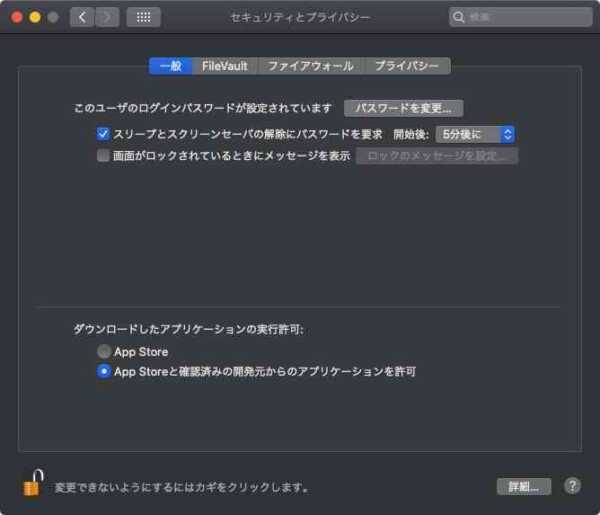Viewport: 600px width, 515px height.
Task: Open help with the question mark button
Action: [x=572, y=486]
